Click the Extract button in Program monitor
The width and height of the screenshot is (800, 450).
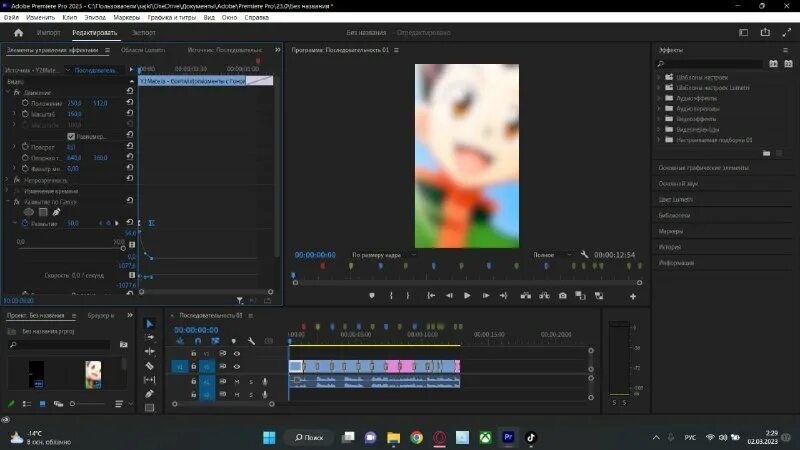(x=544, y=295)
